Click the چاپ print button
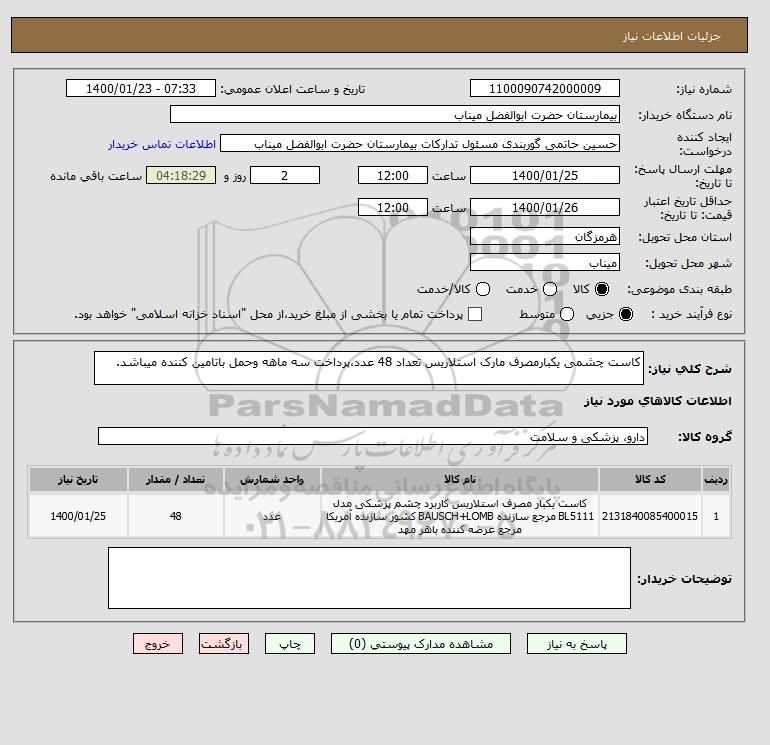770x745 pixels. pyautogui.click(x=290, y=643)
